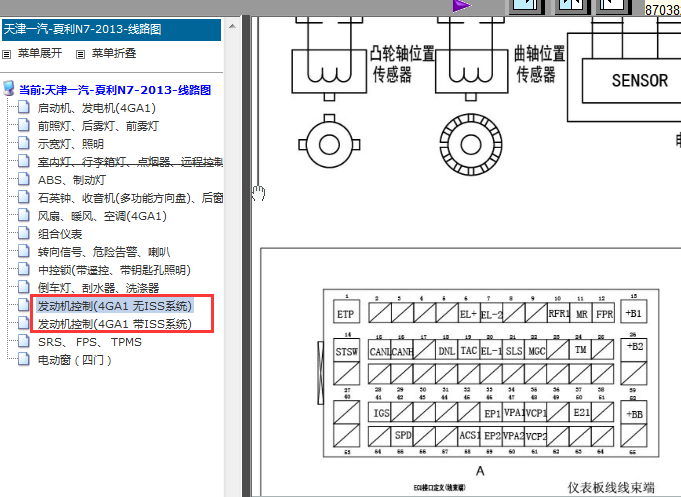681x497 pixels.
Task: Click the E21 pin cell
Action: tap(581, 412)
